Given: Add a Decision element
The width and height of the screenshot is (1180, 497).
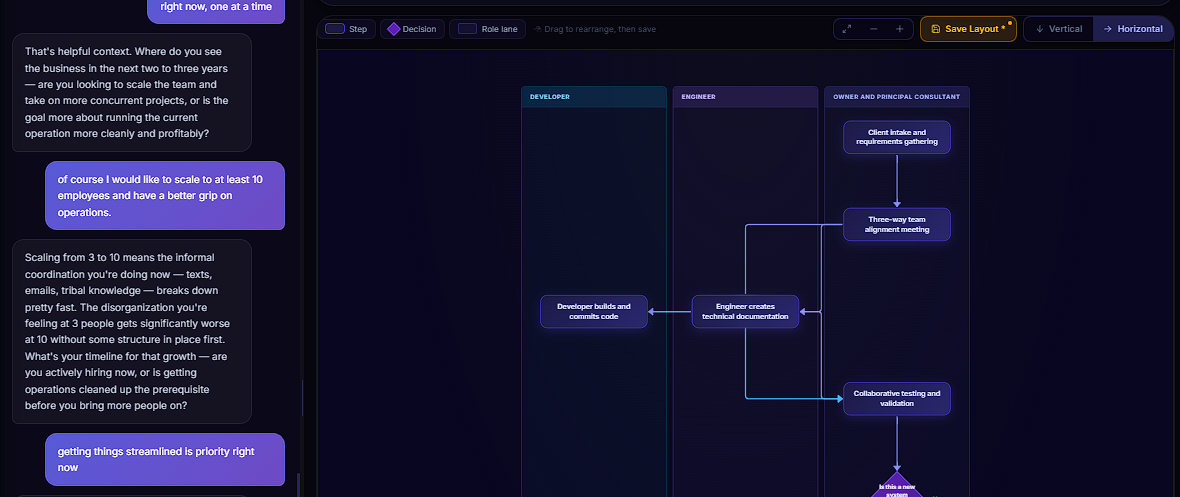Looking at the screenshot, I should 412,29.
